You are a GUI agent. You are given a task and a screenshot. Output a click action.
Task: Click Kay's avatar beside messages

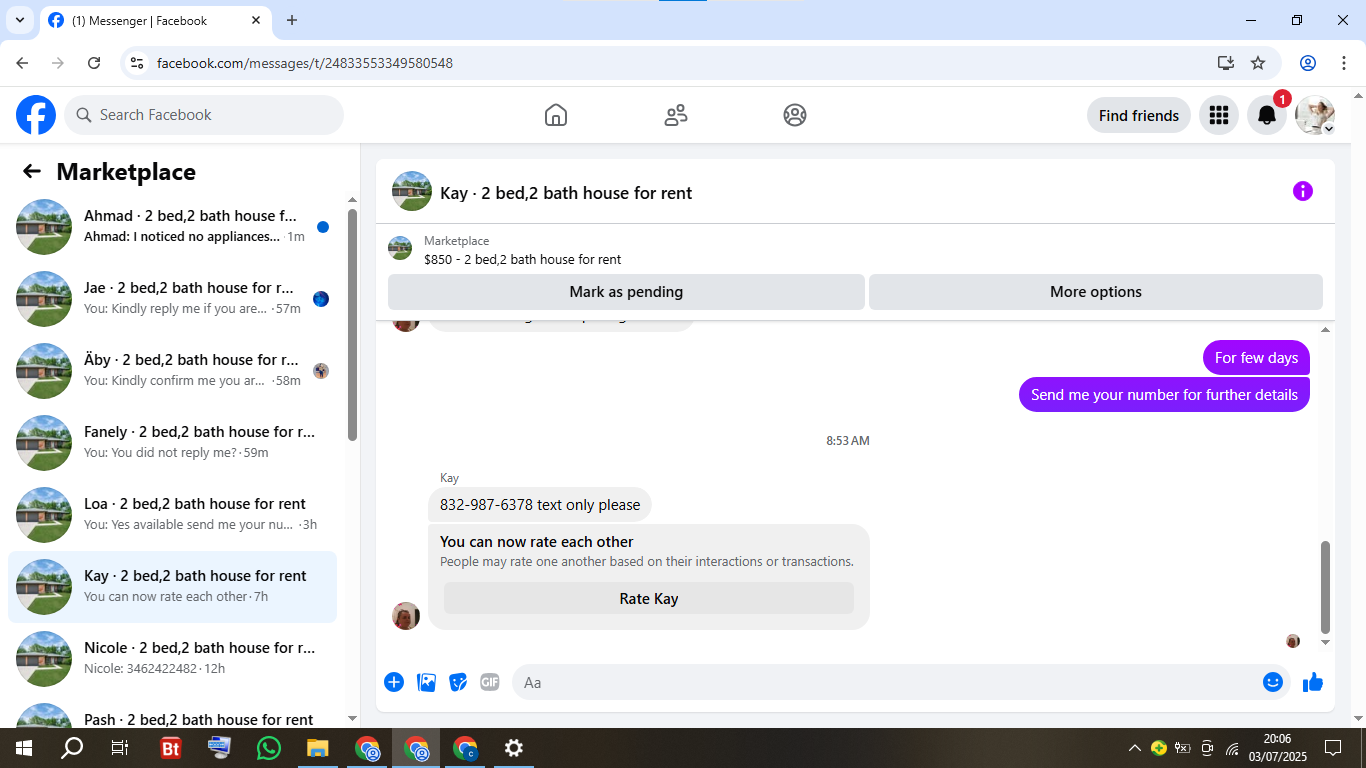pyautogui.click(x=406, y=616)
